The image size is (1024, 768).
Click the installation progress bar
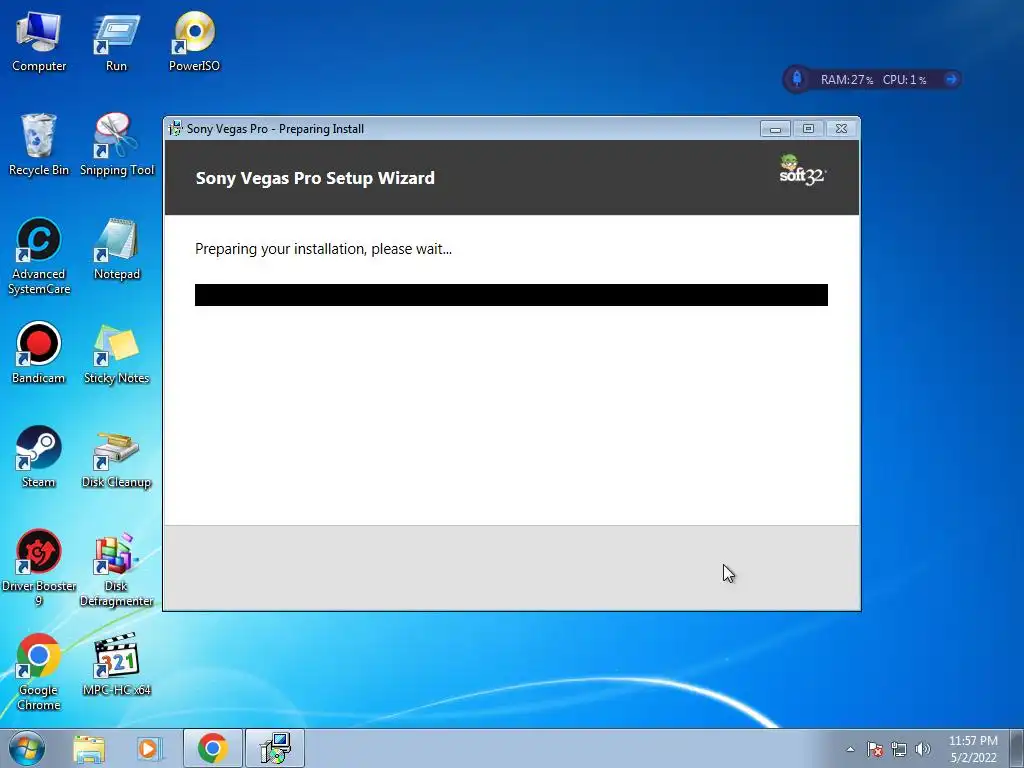tap(511, 295)
